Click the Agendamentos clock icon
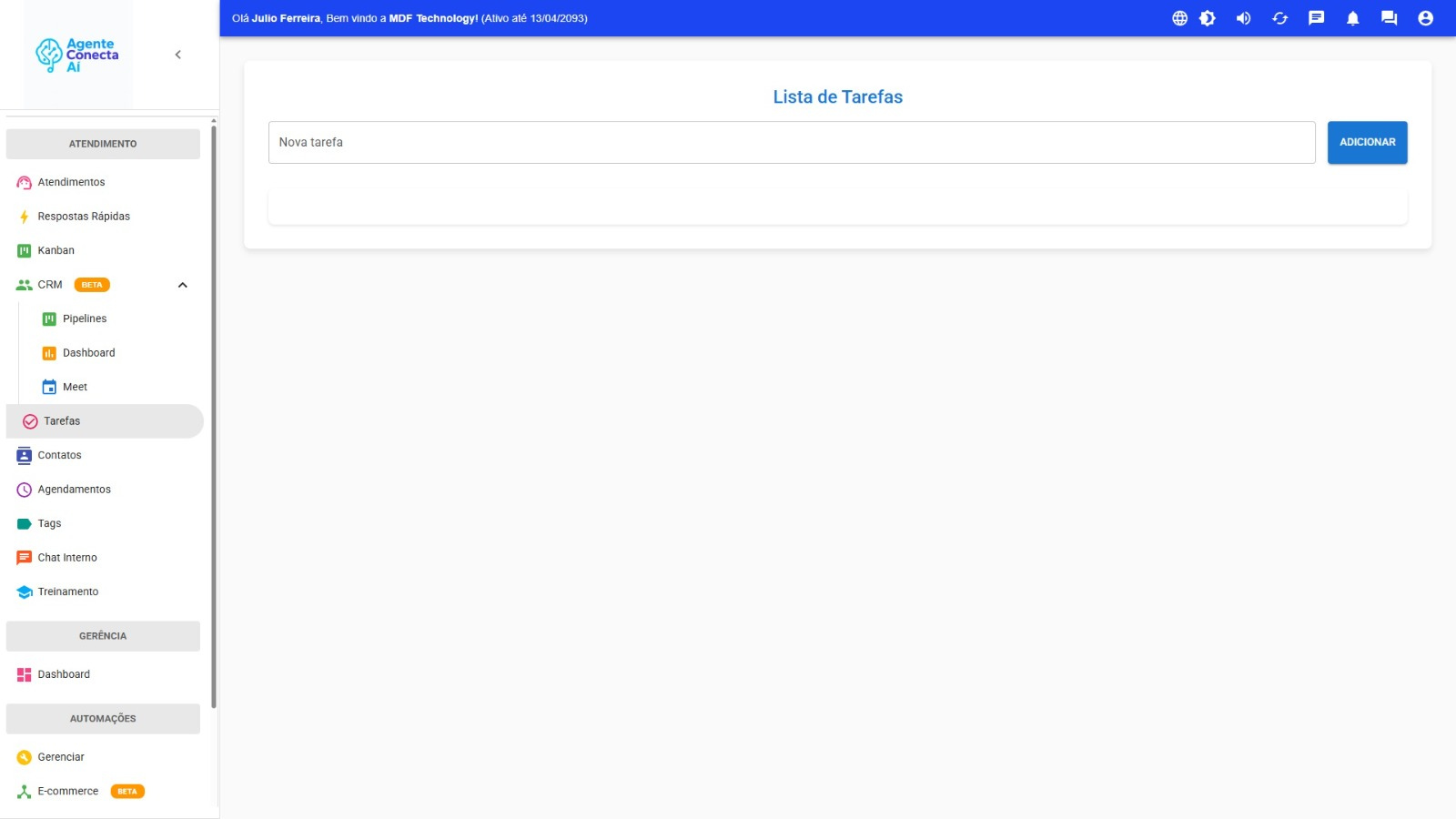This screenshot has width=1456, height=819. pos(25,490)
